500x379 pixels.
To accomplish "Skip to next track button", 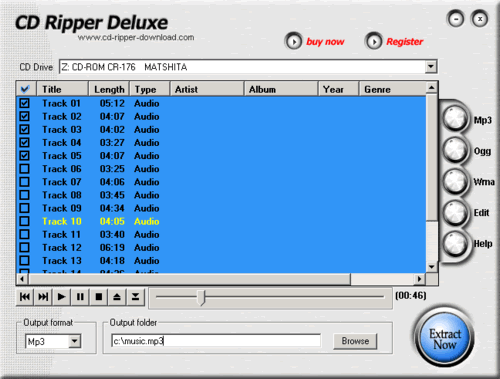I will pos(43,297).
